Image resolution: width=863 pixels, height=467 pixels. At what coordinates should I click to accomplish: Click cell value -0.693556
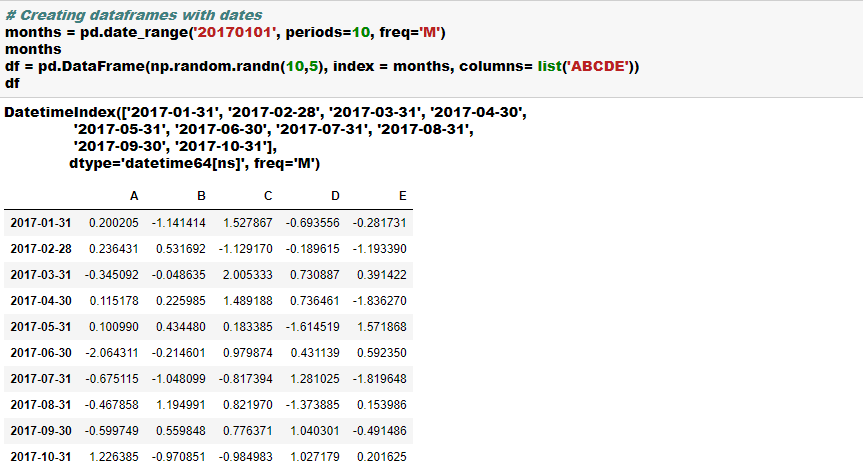(x=313, y=223)
